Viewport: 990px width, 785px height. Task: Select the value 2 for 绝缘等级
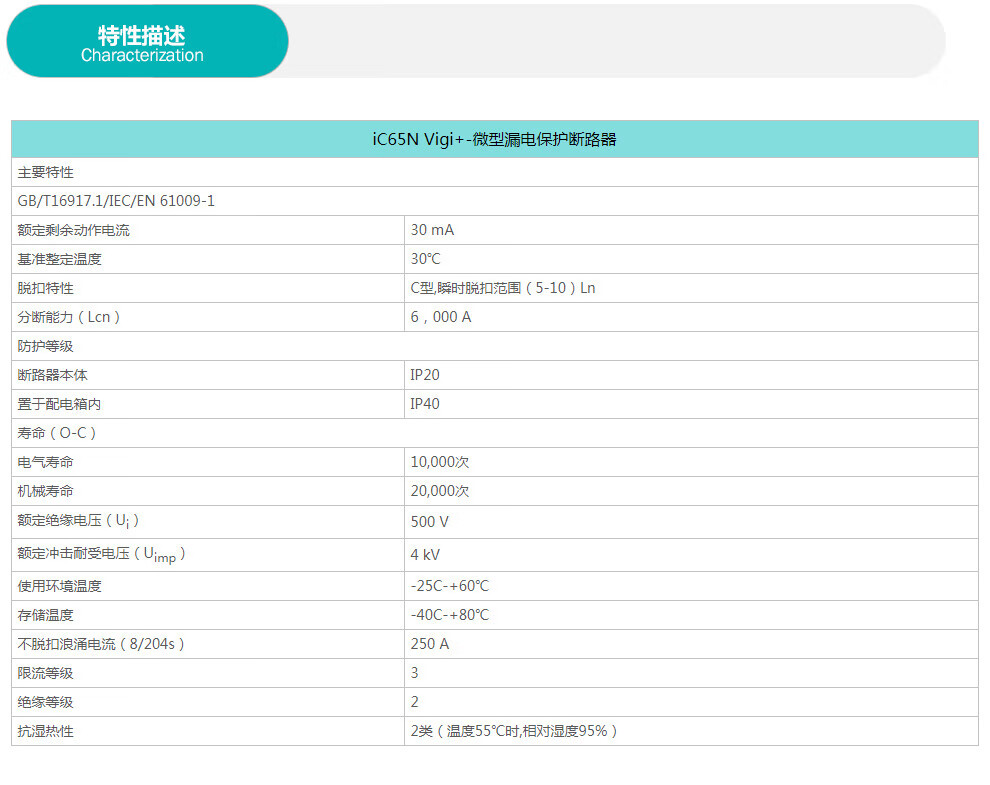[x=414, y=702]
